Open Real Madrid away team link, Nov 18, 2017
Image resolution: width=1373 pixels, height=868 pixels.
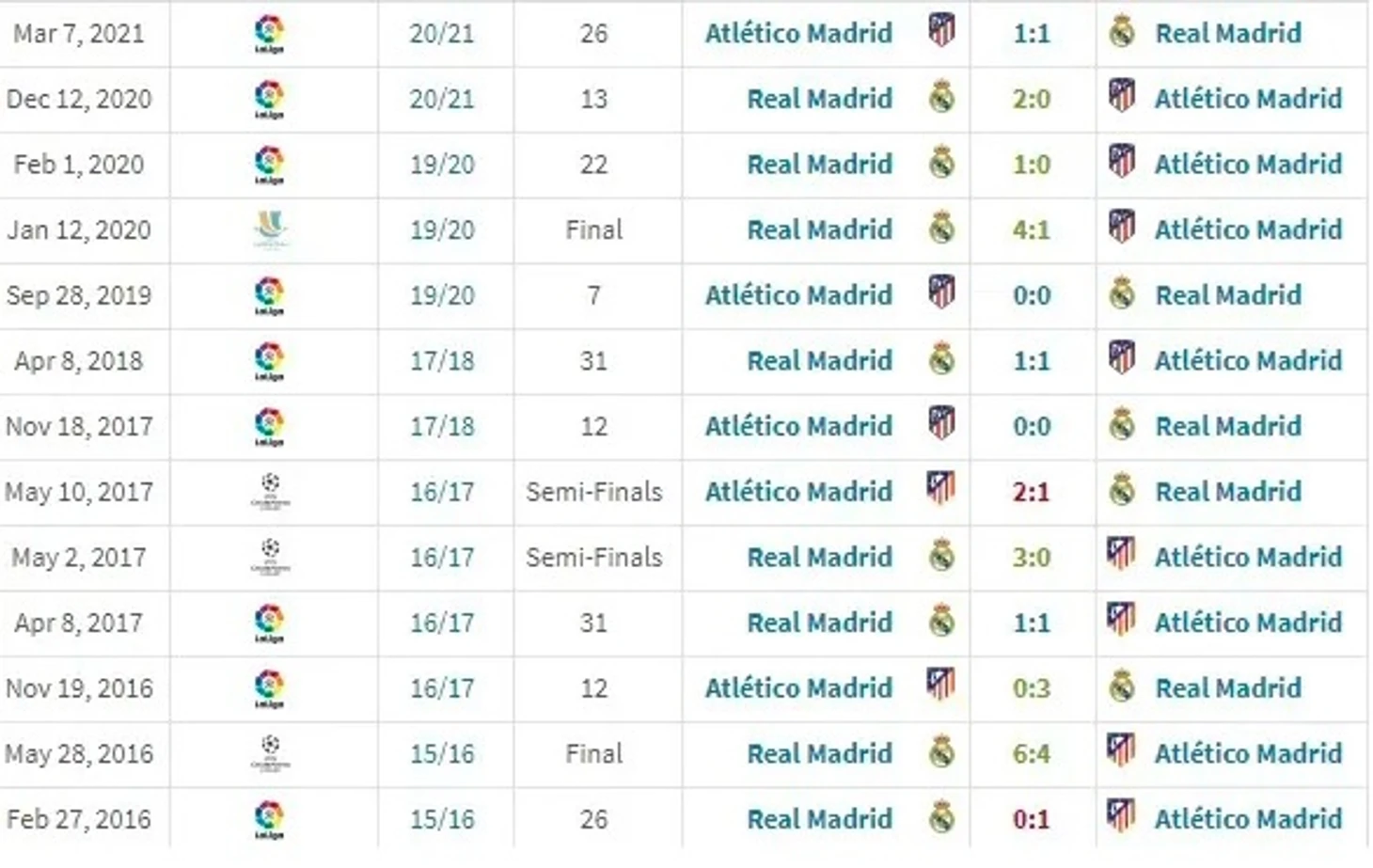tap(1228, 426)
